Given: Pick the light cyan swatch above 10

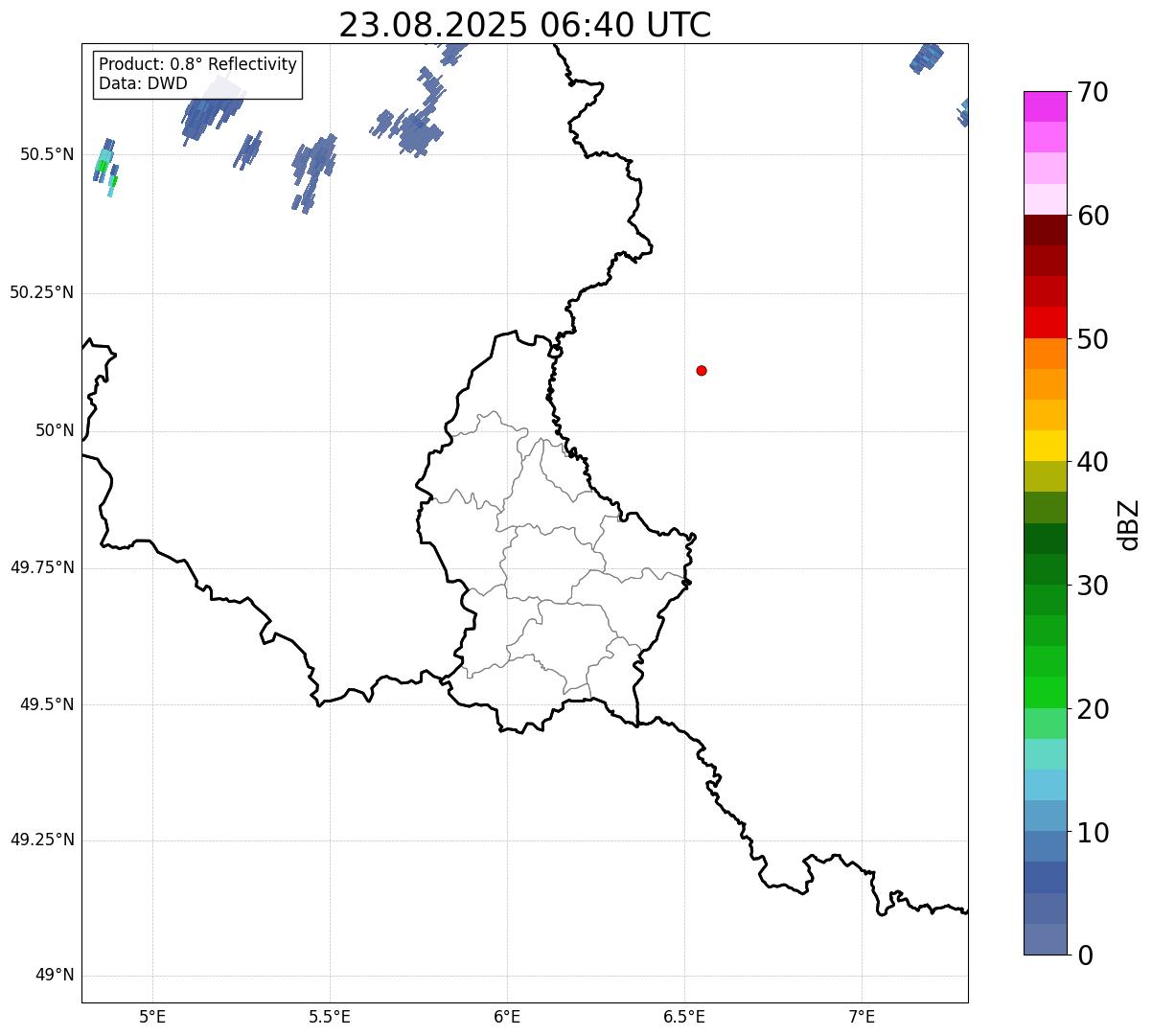Looking at the screenshot, I should (x=1046, y=785).
